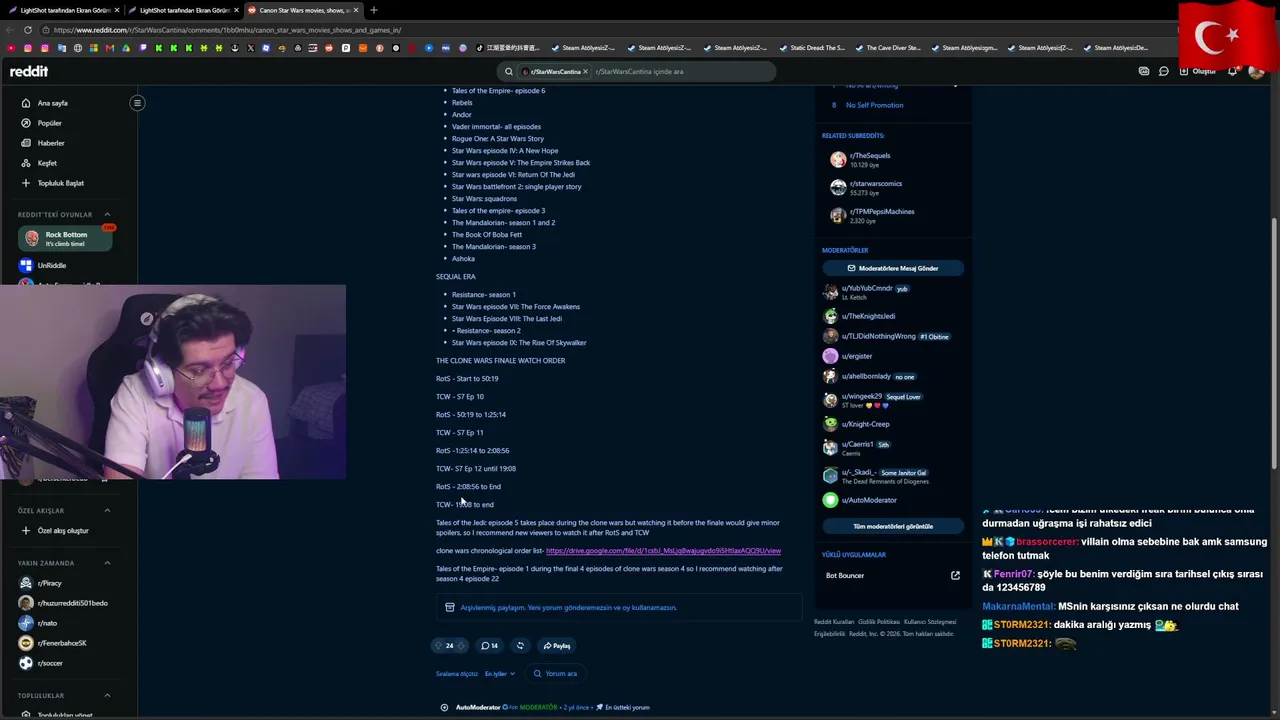
Task: Open the Popüler icon in sidebar
Action: point(26,123)
